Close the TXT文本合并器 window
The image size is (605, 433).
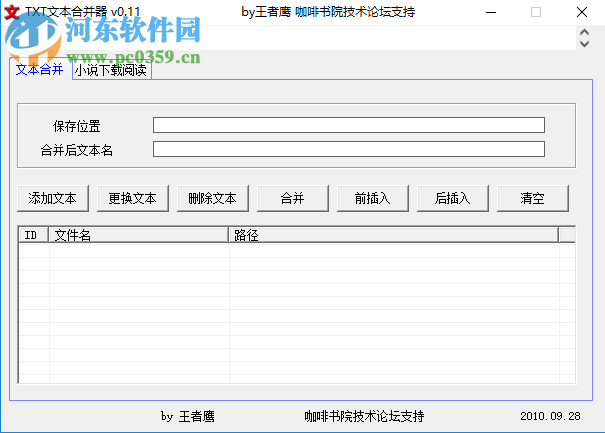(582, 12)
